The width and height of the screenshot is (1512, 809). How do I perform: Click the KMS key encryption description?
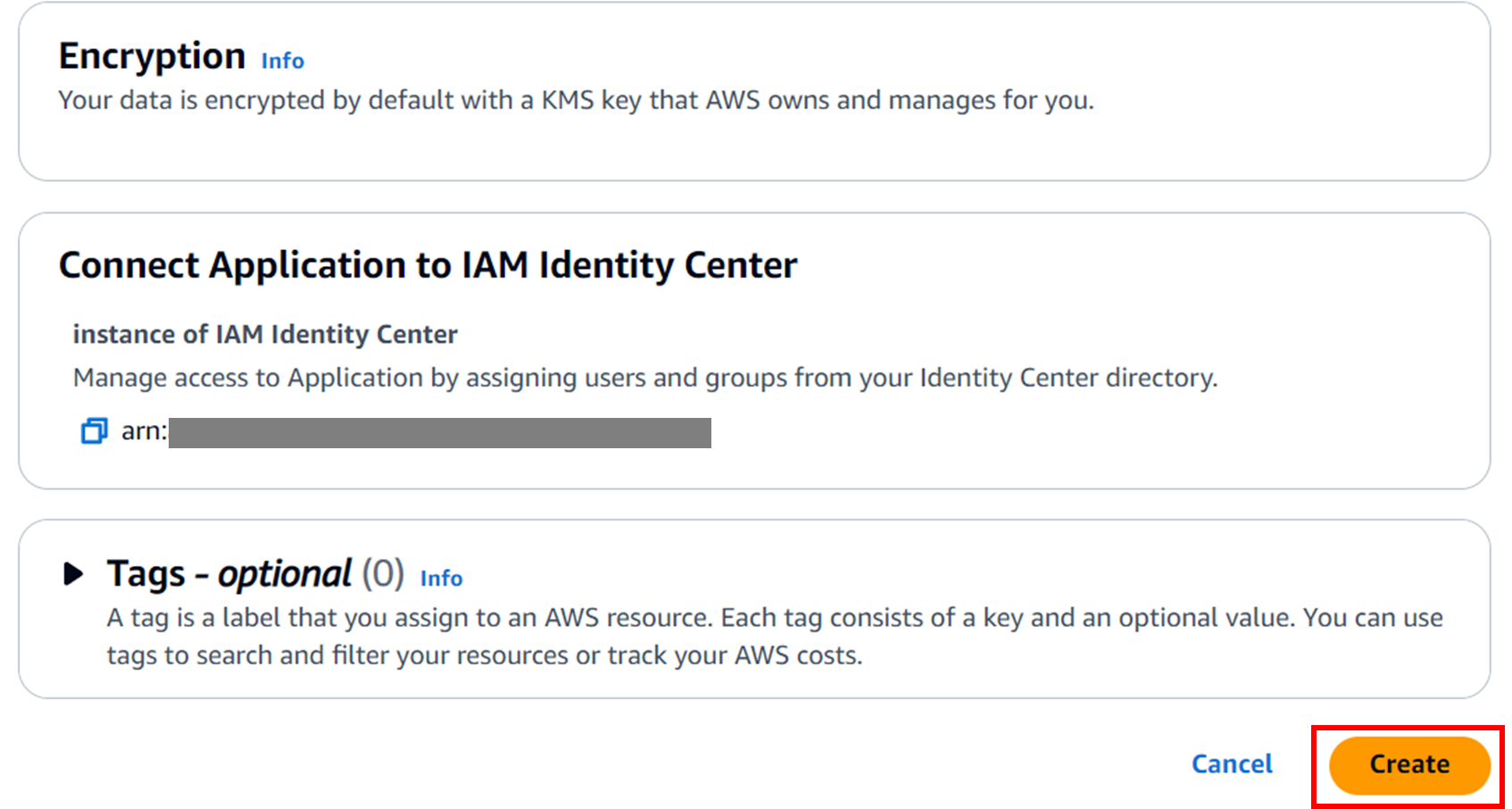[576, 100]
